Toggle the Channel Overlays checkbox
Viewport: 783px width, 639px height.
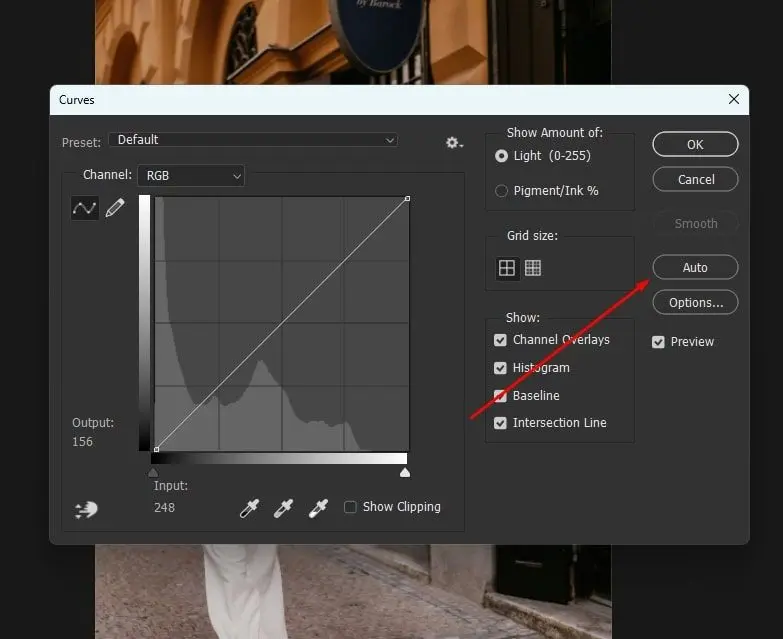[500, 340]
